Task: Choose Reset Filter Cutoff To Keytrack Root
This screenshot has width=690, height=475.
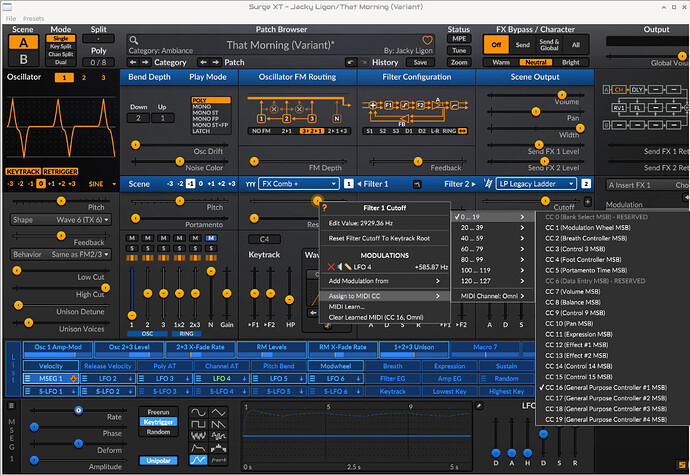Action: (385, 238)
